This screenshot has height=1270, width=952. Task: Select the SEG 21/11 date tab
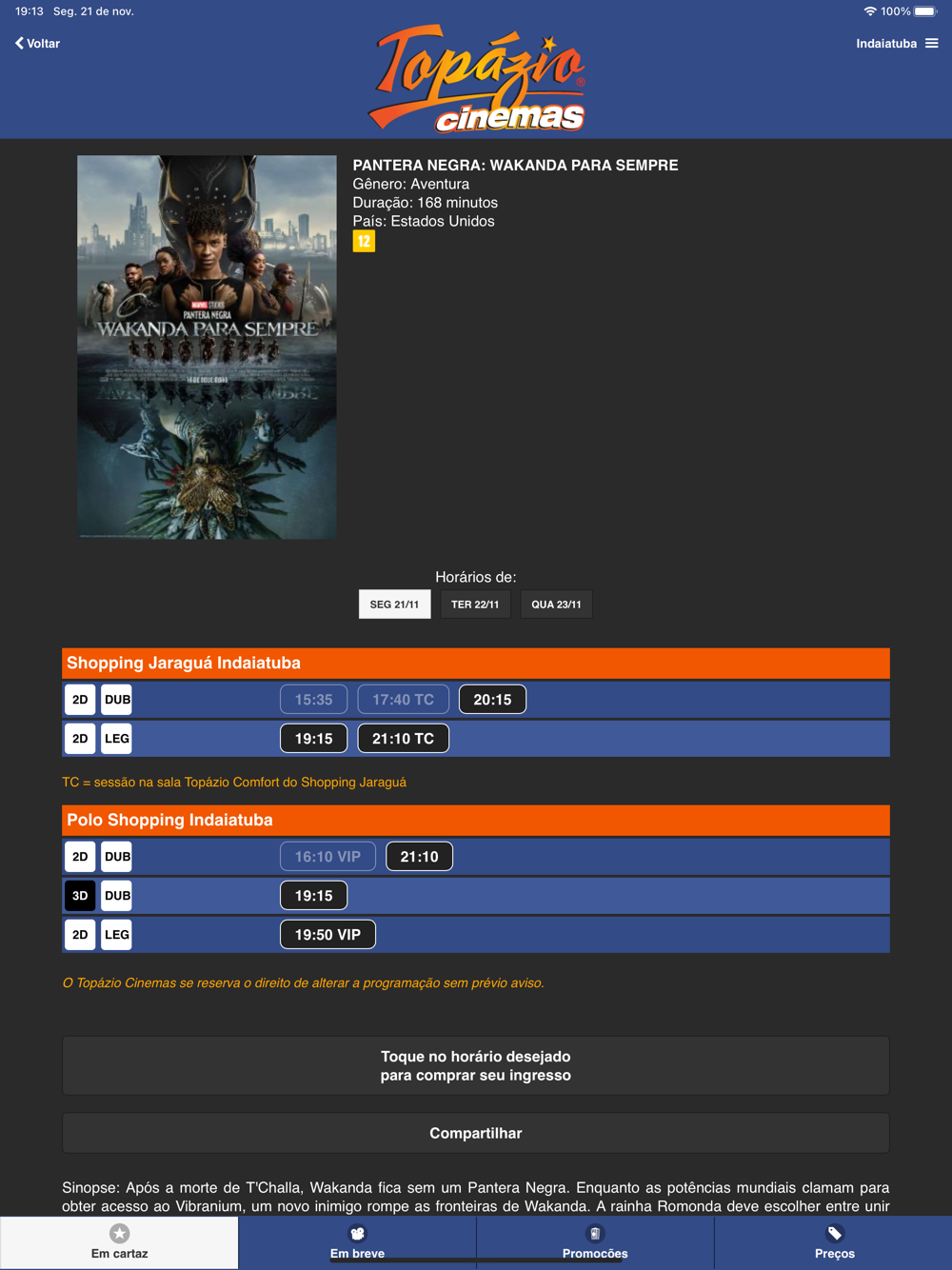click(394, 605)
